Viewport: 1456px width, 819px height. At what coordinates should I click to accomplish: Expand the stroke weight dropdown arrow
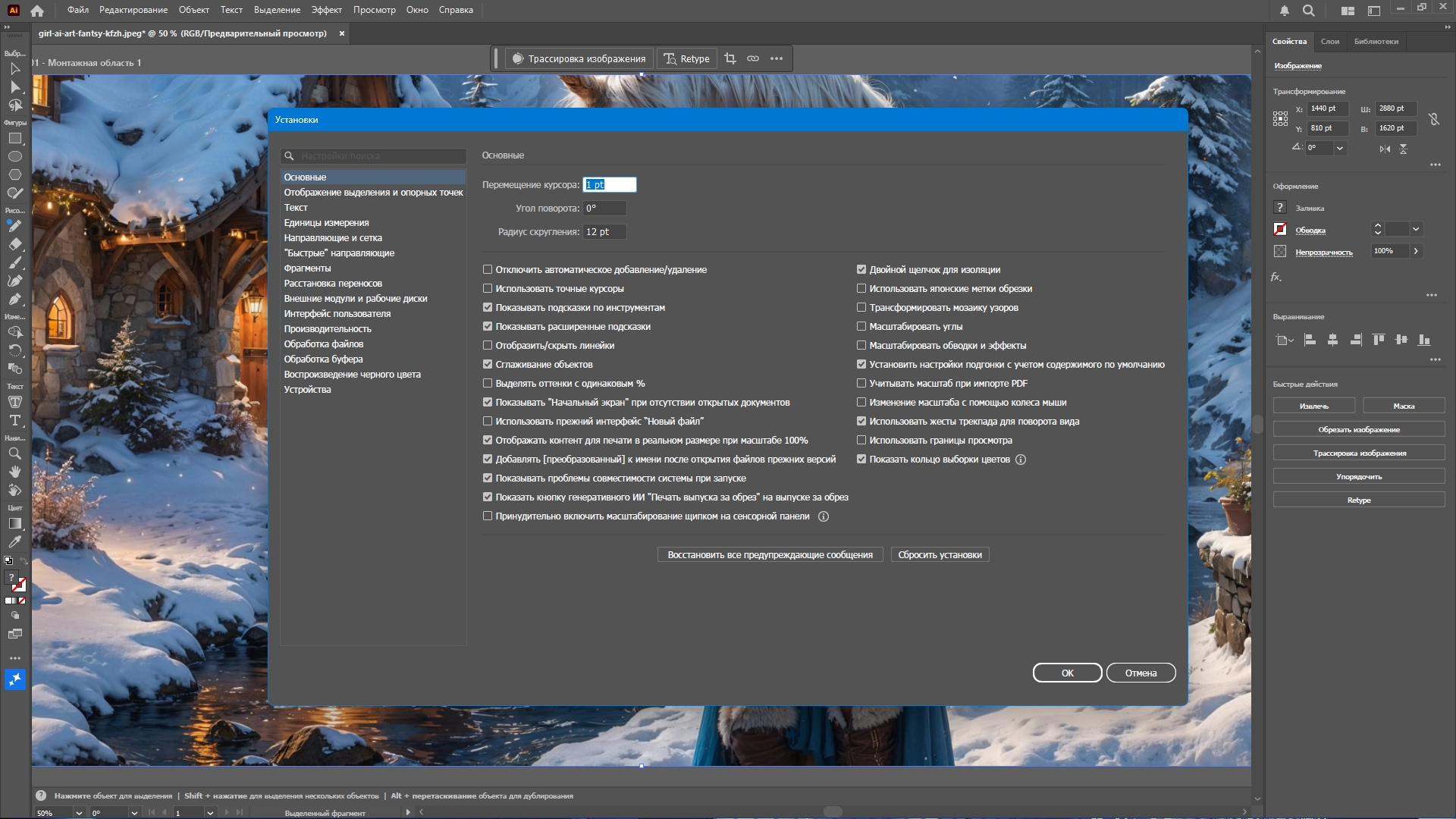click(1415, 229)
